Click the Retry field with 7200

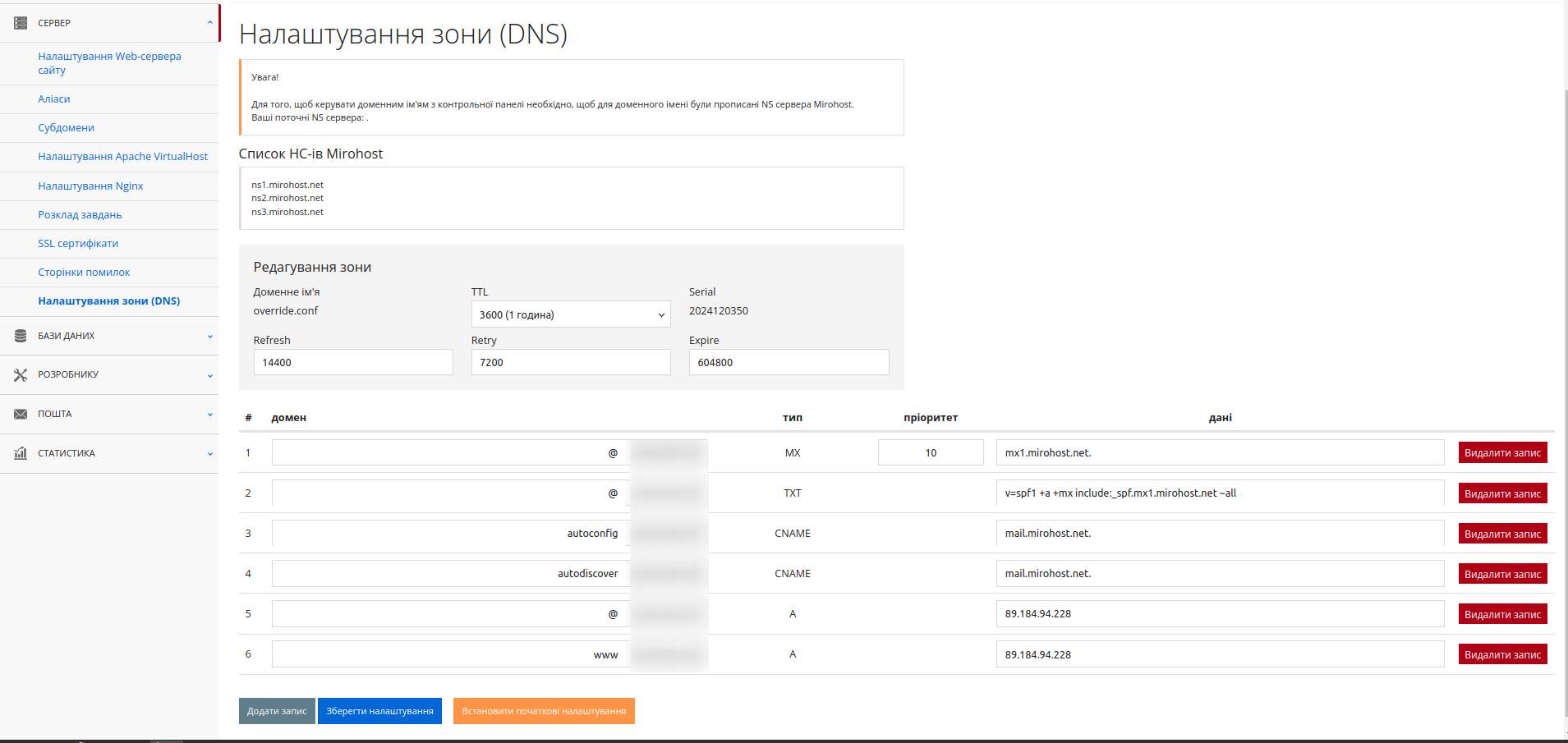[571, 362]
